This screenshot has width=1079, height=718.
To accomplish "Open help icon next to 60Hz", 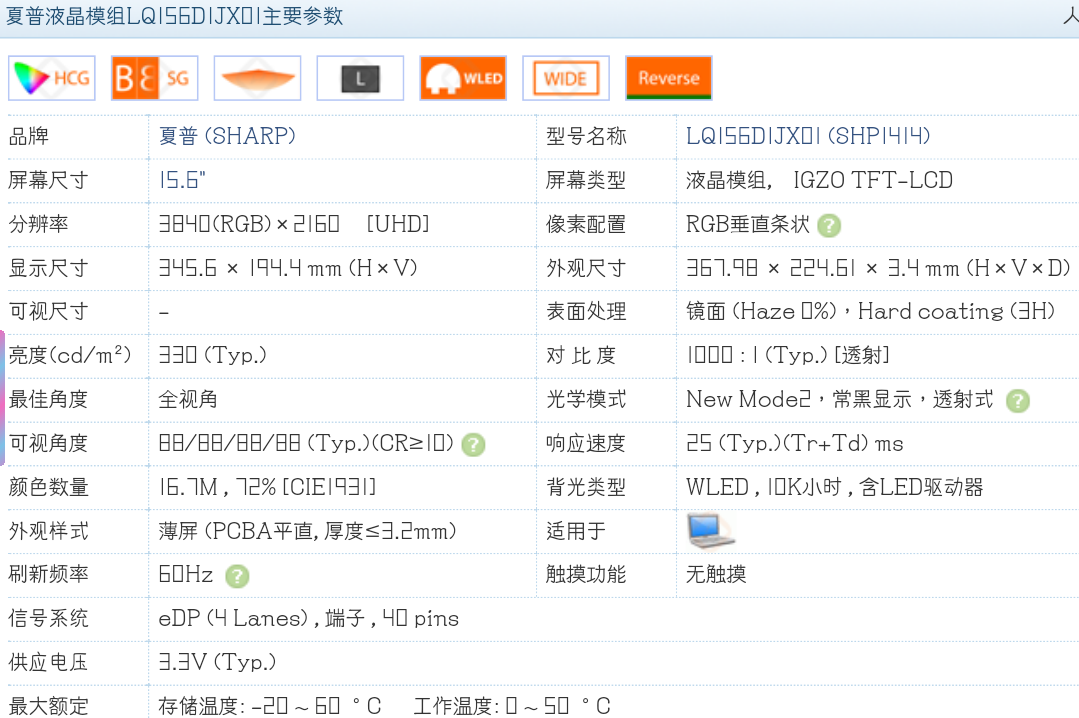I will (237, 576).
